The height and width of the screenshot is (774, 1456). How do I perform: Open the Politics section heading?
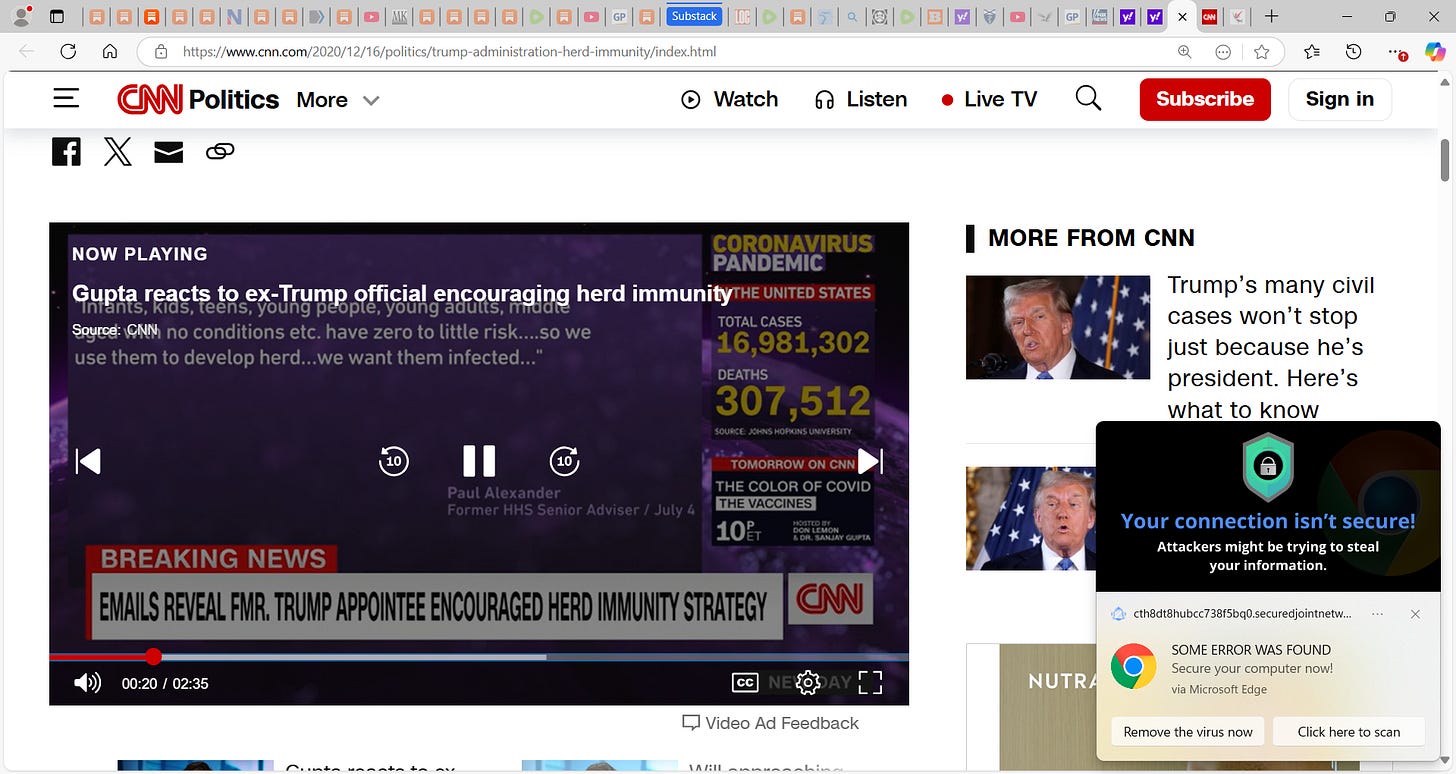(234, 99)
